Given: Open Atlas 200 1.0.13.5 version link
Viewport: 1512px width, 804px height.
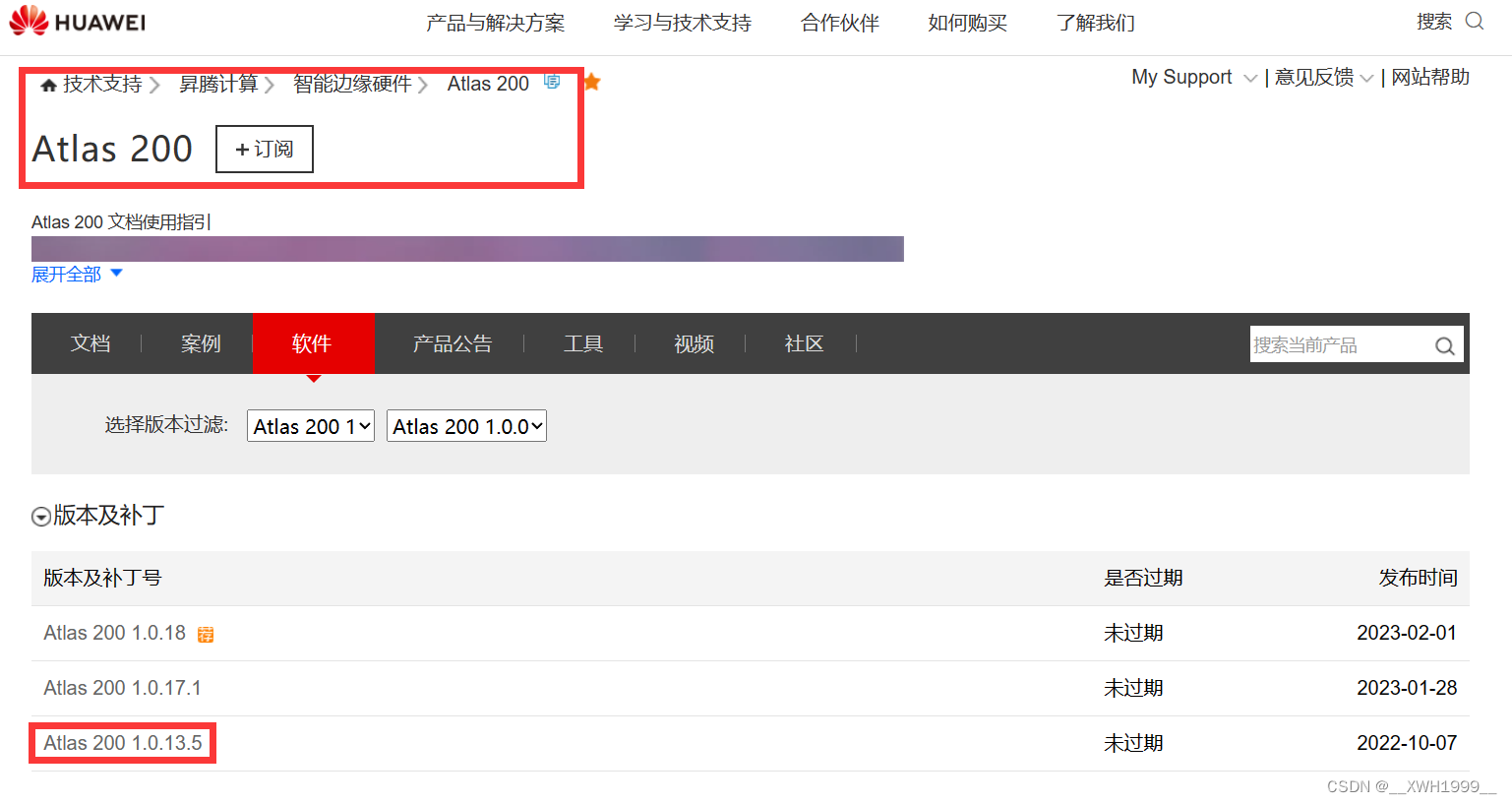Looking at the screenshot, I should (x=123, y=743).
